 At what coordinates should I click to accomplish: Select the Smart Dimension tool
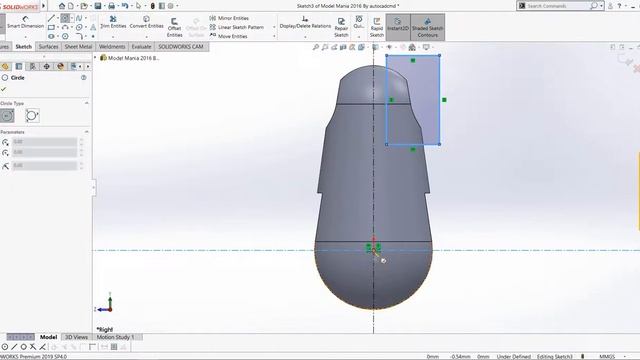click(x=25, y=23)
